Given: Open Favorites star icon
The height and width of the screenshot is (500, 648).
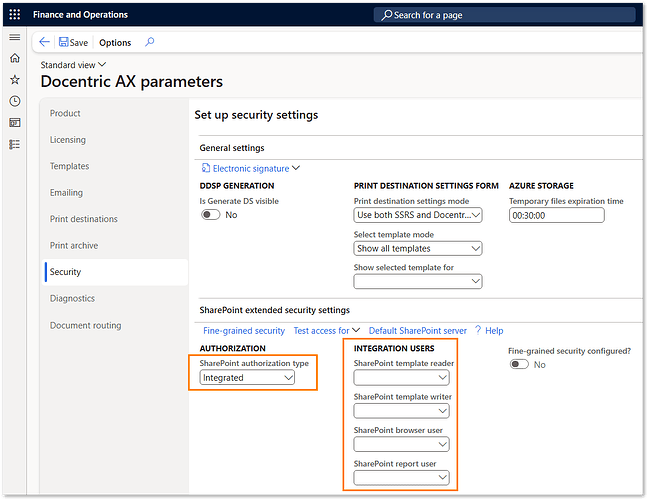Looking at the screenshot, I should pos(15,79).
